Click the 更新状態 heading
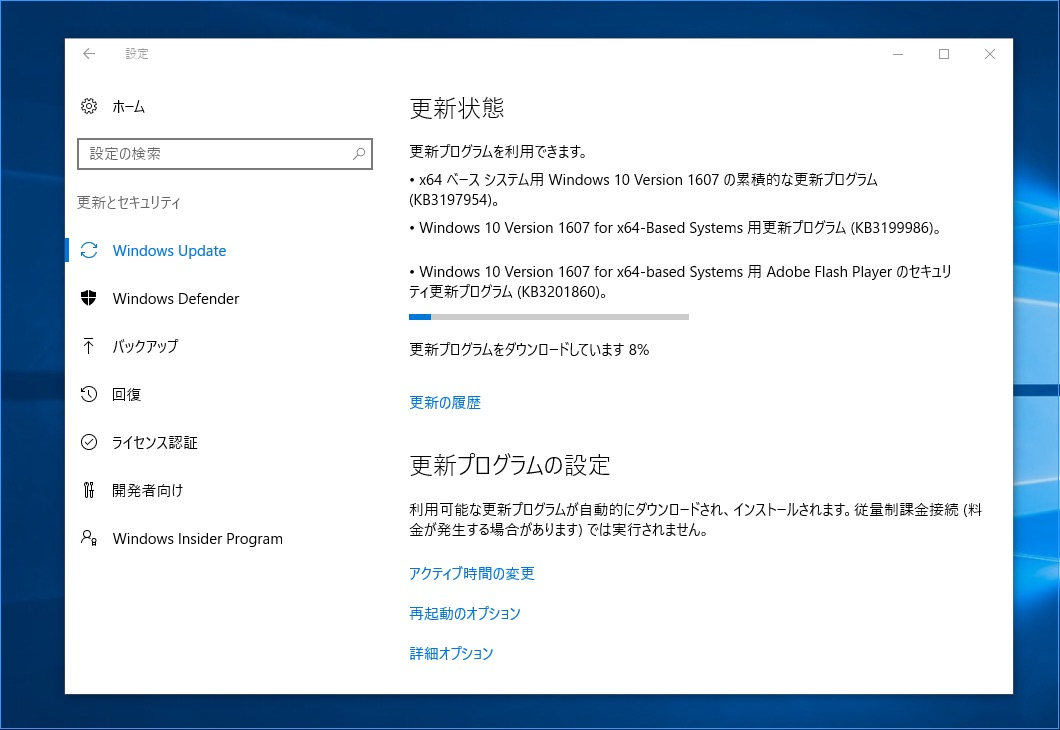Viewport: 1060px width, 730px height. tap(457, 109)
